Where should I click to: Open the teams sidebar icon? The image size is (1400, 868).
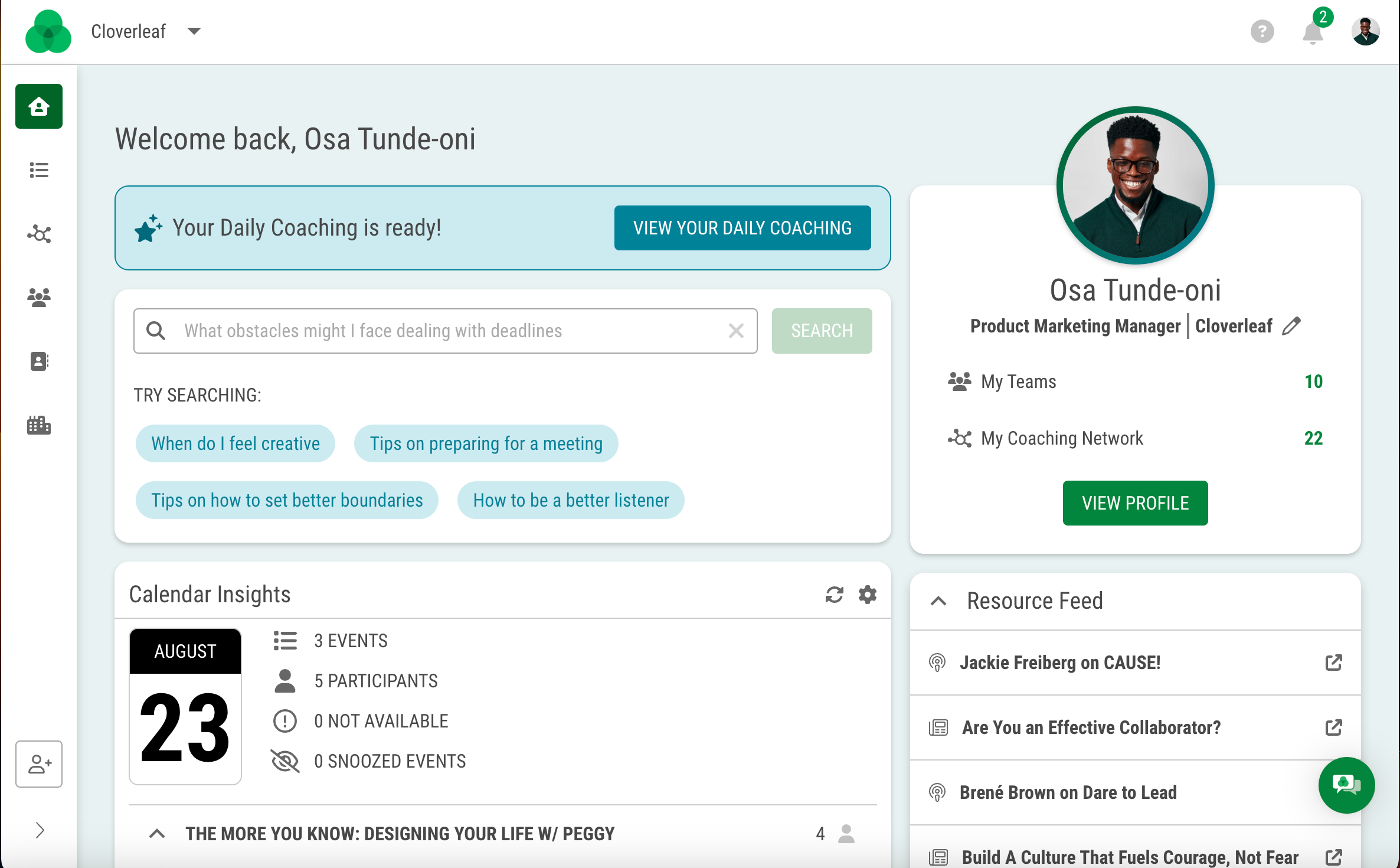pyautogui.click(x=39, y=297)
